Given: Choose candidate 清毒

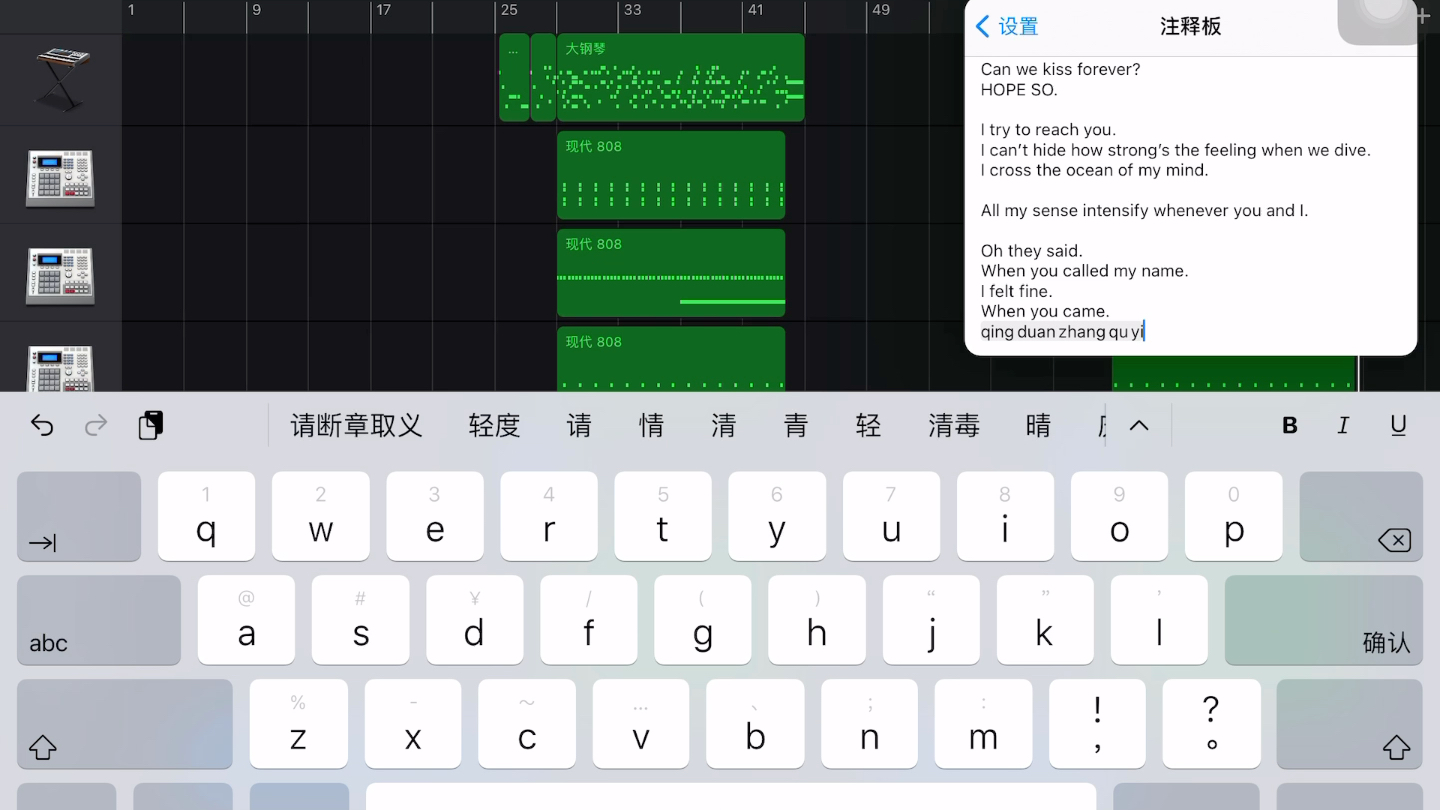Looking at the screenshot, I should click(954, 426).
